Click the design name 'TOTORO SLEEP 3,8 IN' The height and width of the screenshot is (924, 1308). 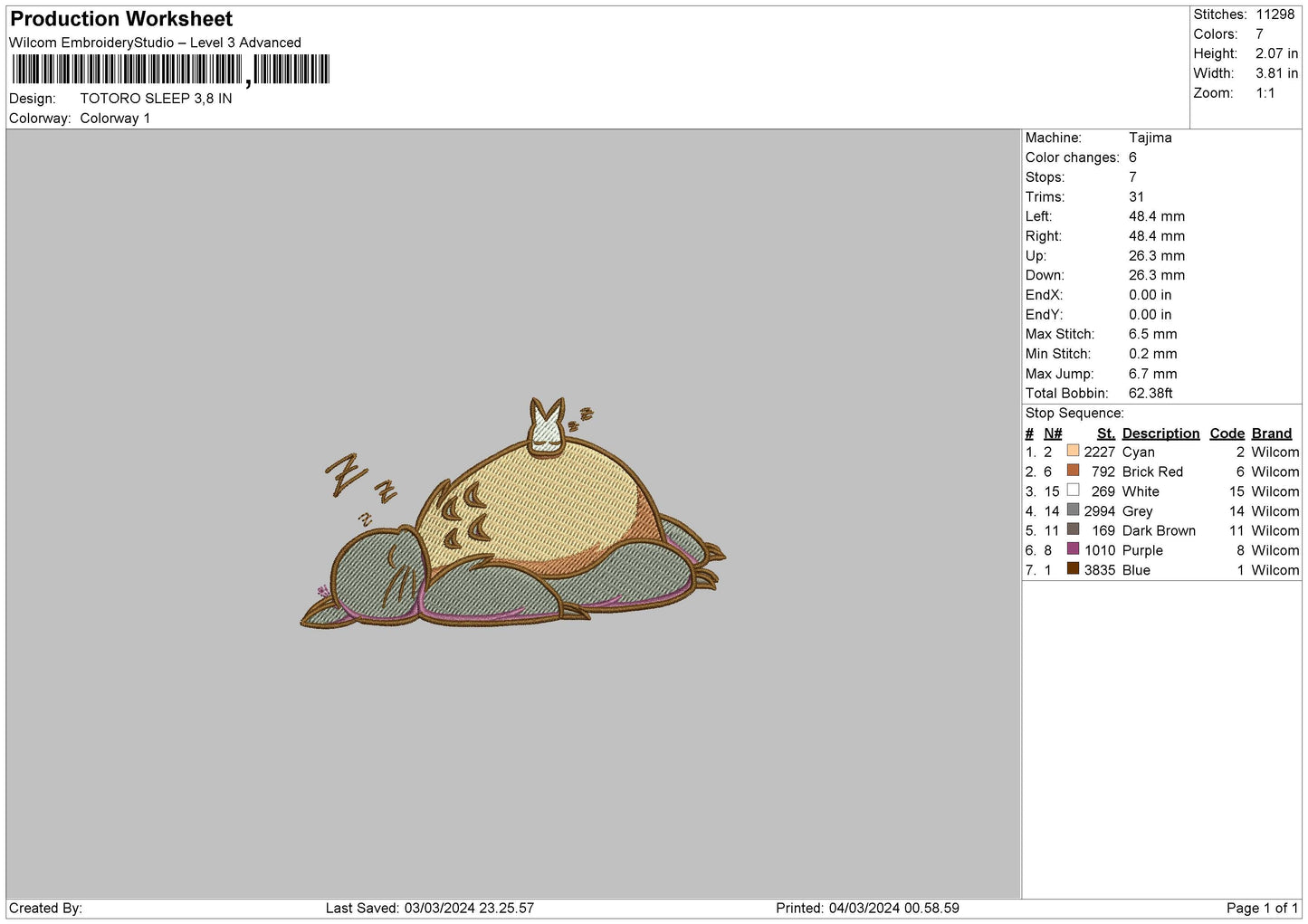point(156,99)
